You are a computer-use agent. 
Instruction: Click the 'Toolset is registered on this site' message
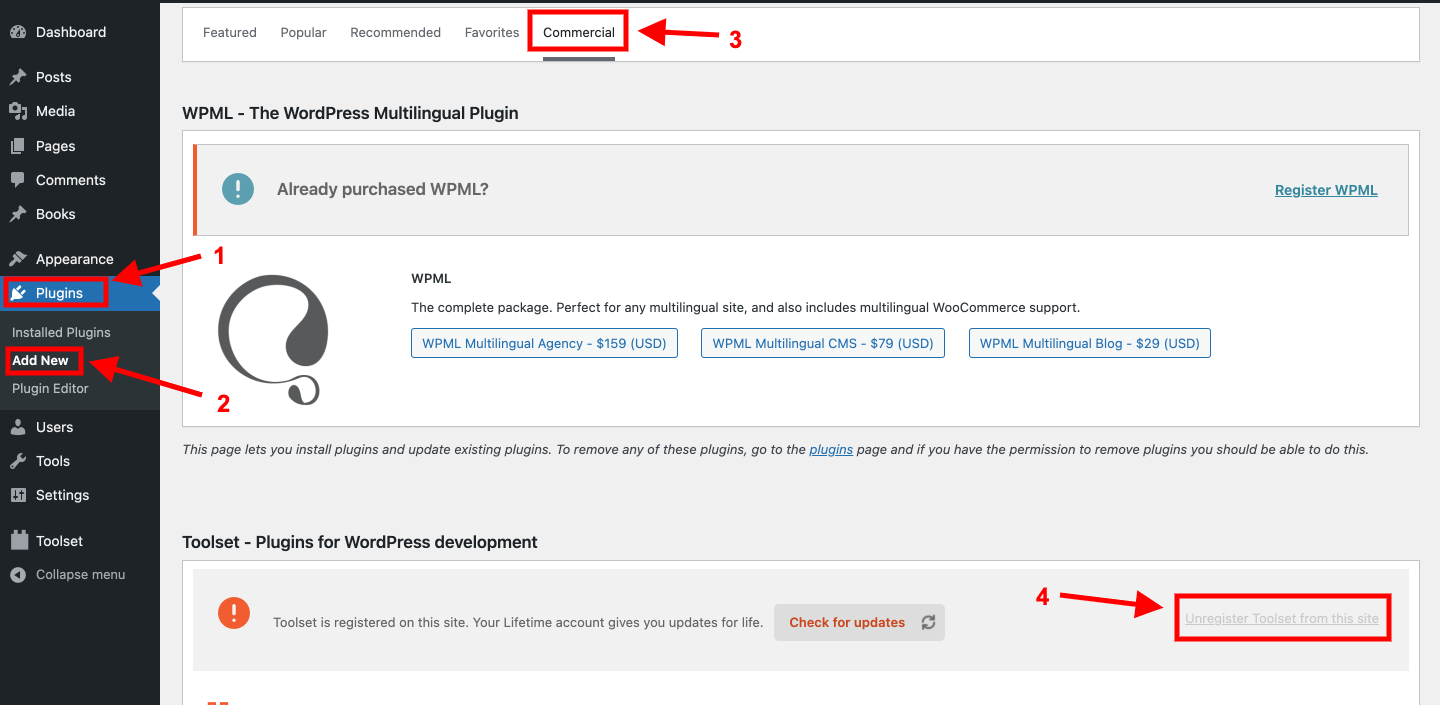pos(518,622)
